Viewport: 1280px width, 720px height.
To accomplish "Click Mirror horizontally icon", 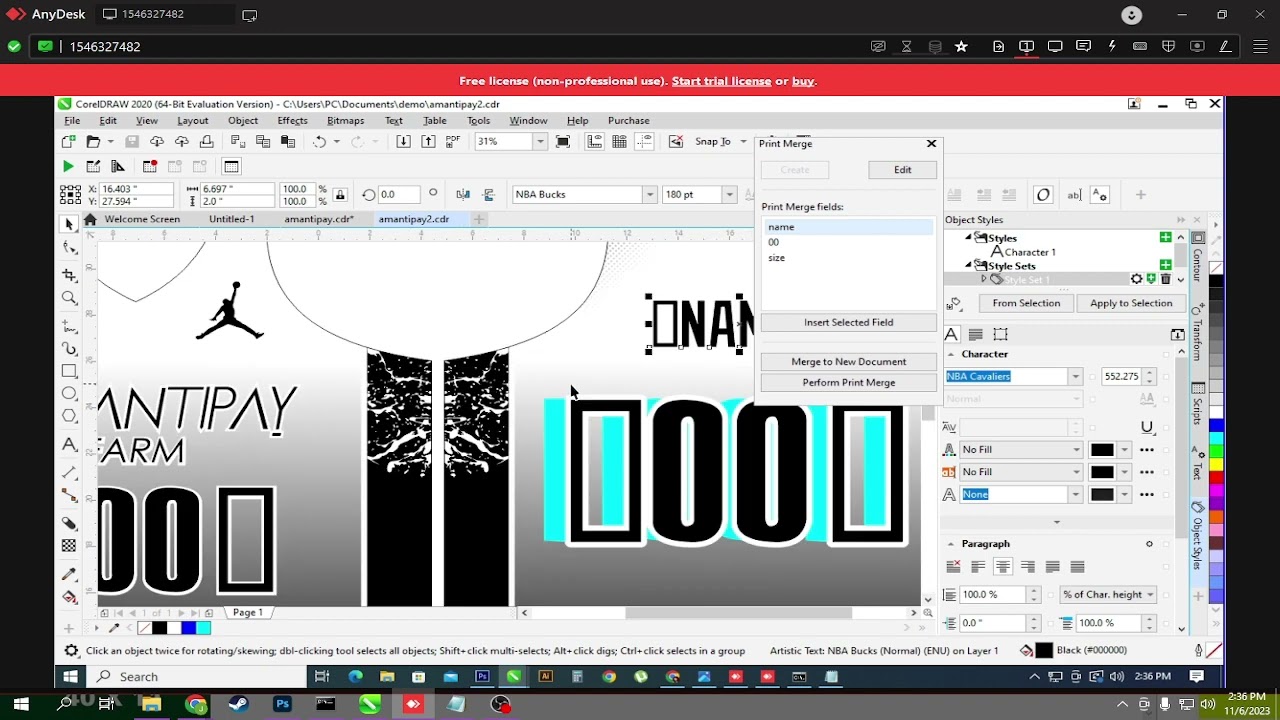I will coord(463,194).
